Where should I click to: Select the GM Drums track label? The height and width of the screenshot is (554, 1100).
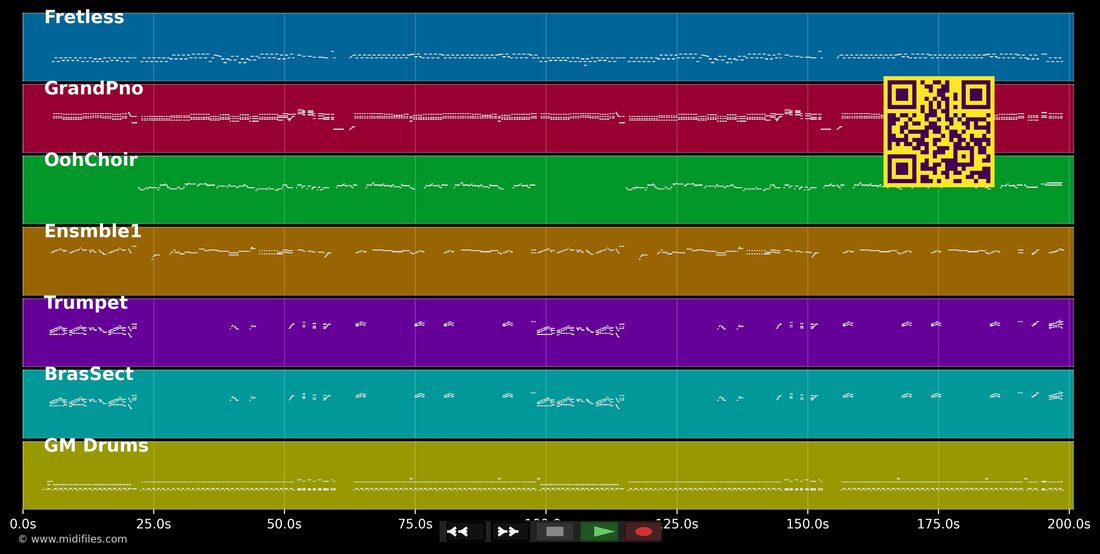pos(96,446)
